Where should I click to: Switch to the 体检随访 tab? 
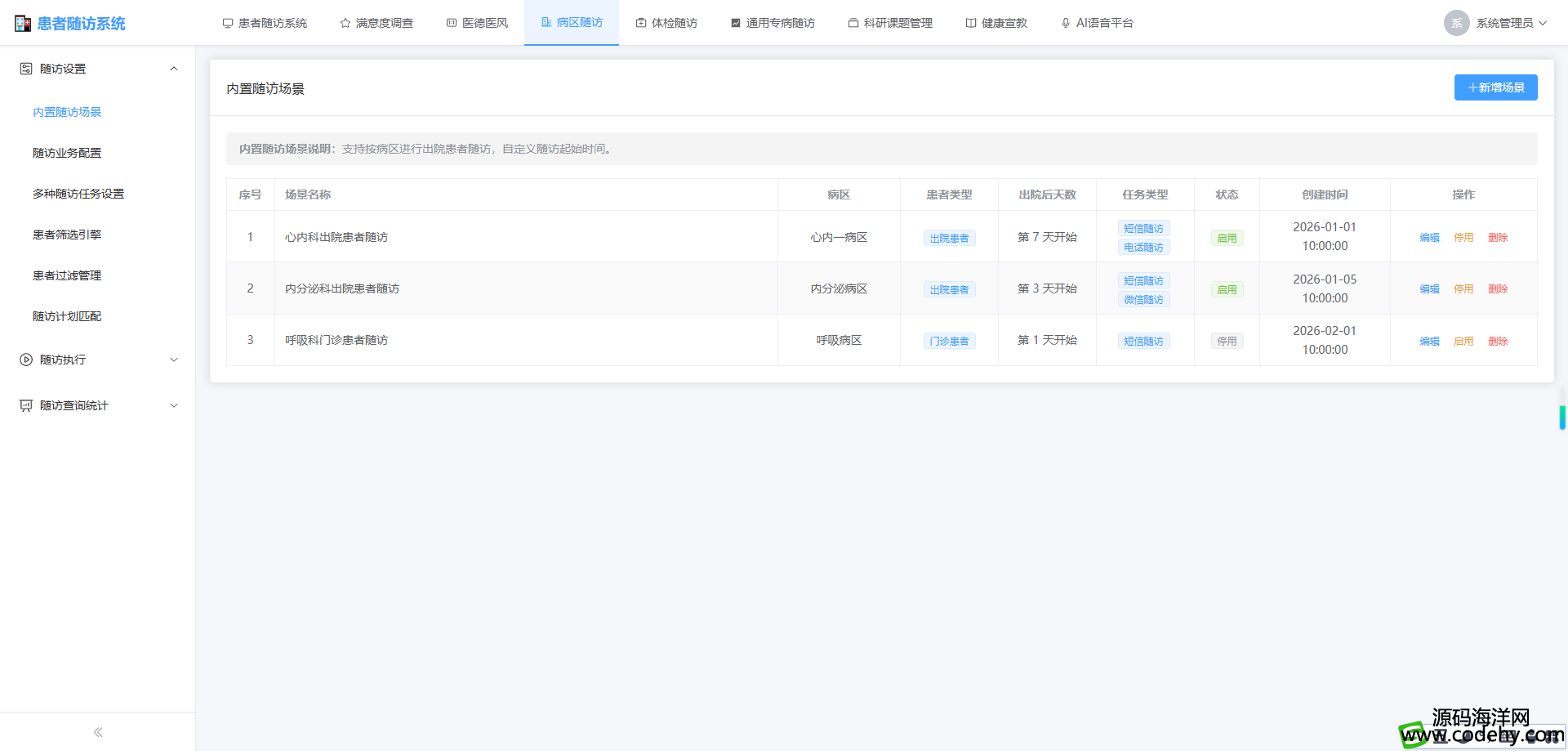click(666, 23)
